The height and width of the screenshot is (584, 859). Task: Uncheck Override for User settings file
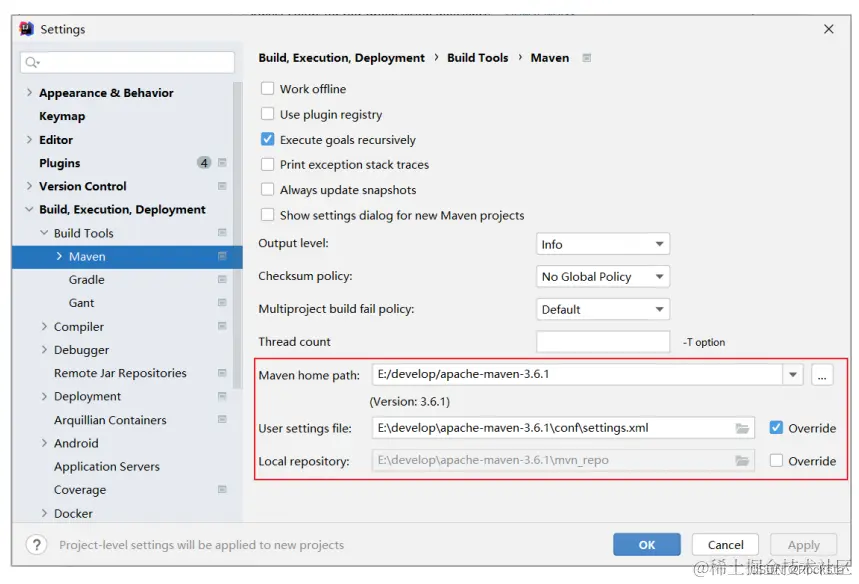pos(776,428)
